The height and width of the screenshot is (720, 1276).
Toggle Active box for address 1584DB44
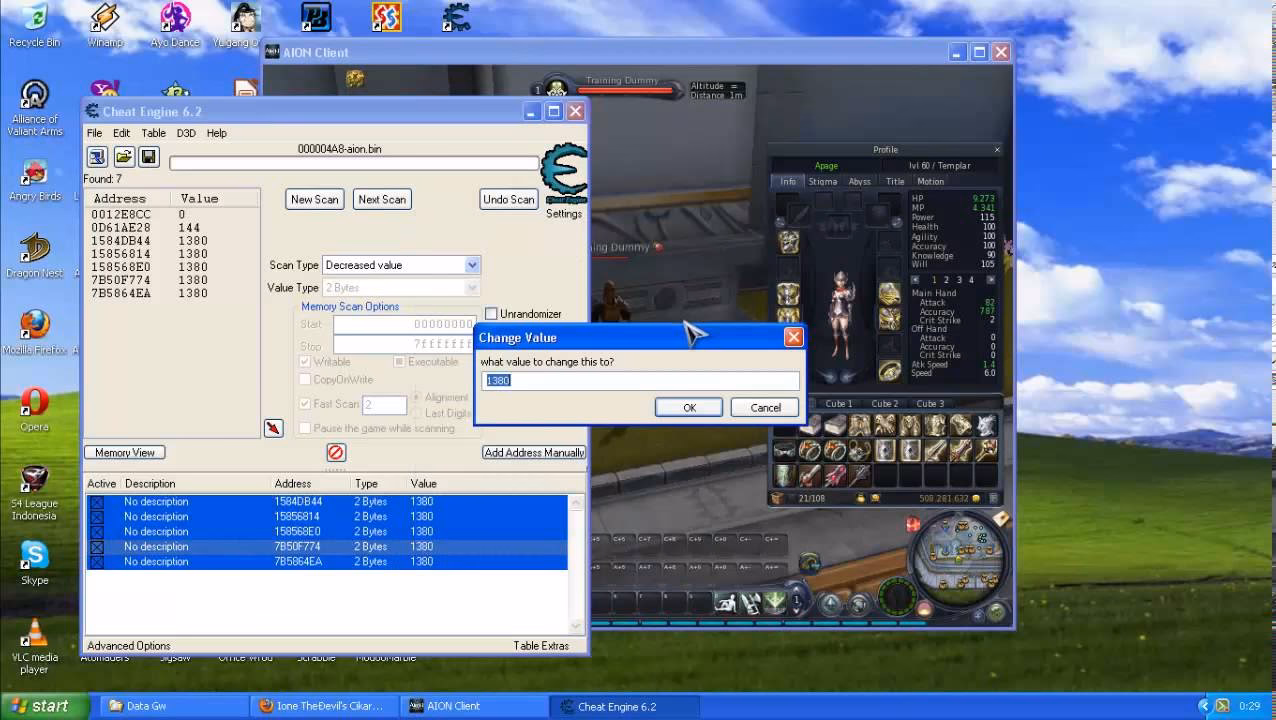pos(97,502)
